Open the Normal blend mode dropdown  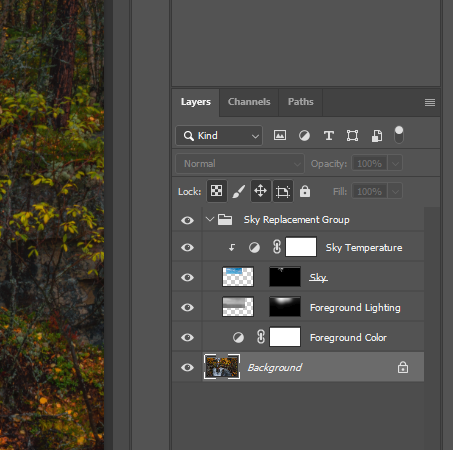(x=240, y=163)
